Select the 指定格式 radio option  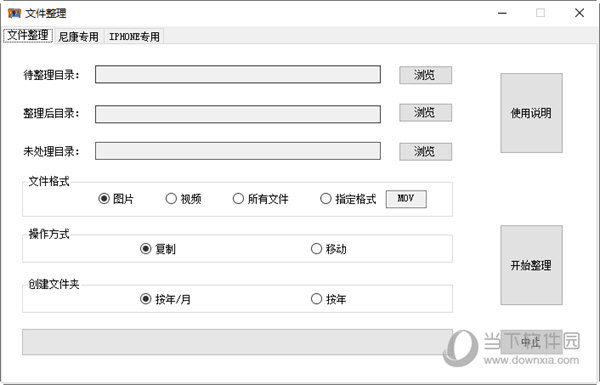(348, 199)
